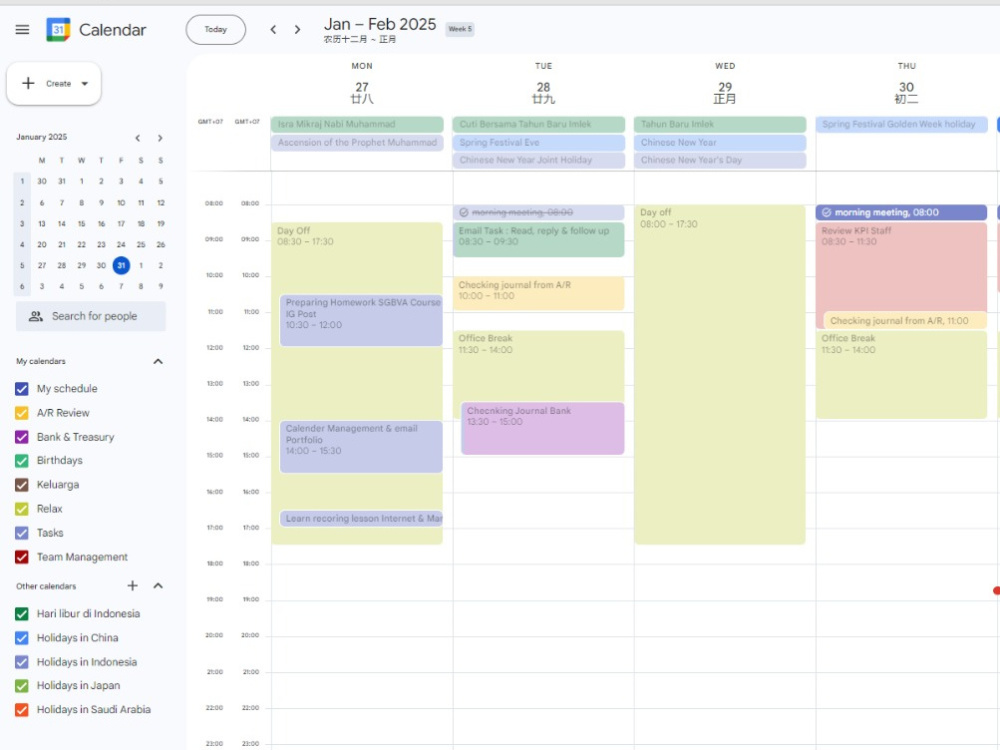This screenshot has height=750, width=1000.
Task: Toggle Holidays in China checkbox
Action: [x=22, y=638]
